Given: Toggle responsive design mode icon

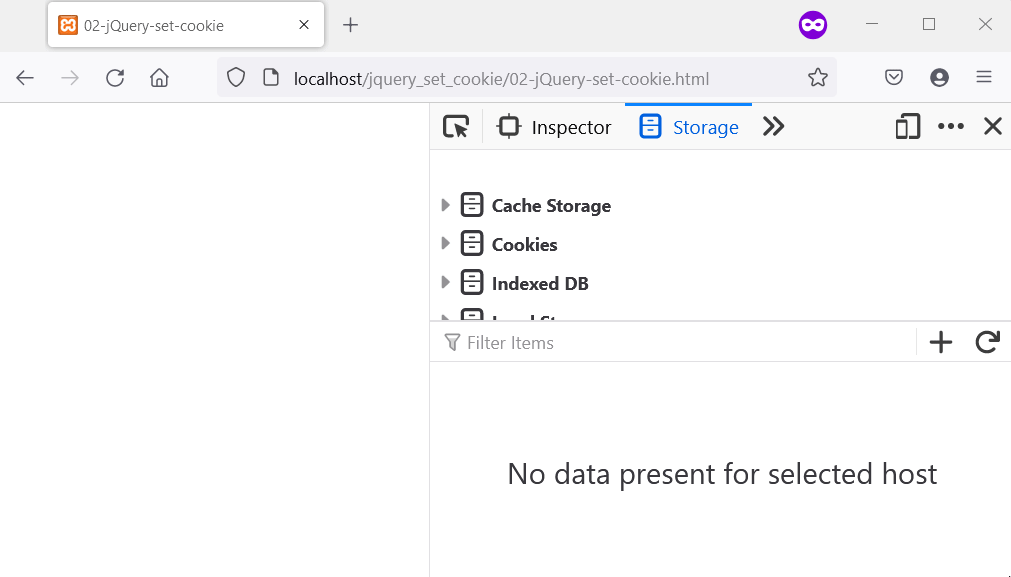Looking at the screenshot, I should pos(907,127).
